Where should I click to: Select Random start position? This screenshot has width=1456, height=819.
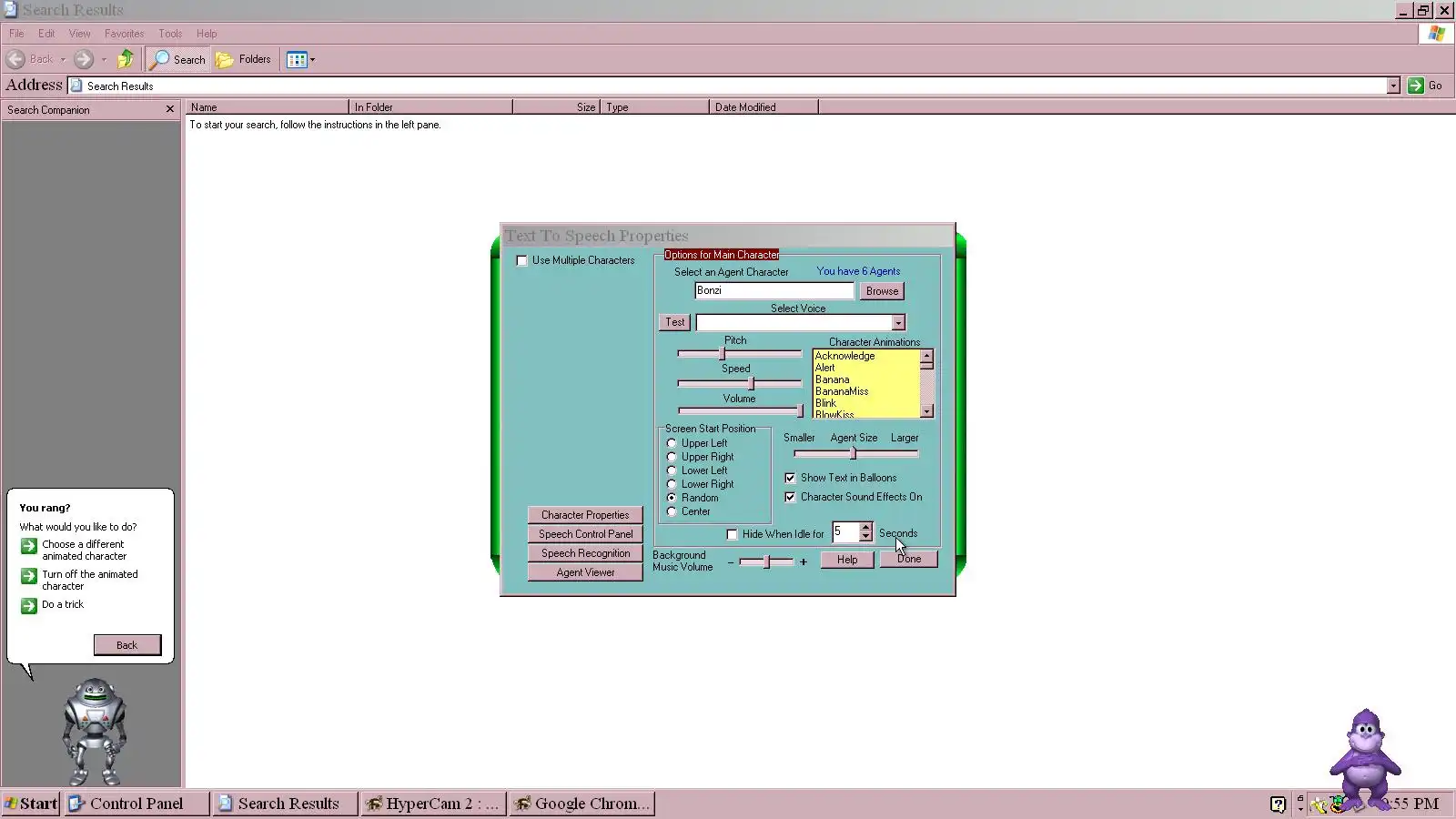(672, 498)
